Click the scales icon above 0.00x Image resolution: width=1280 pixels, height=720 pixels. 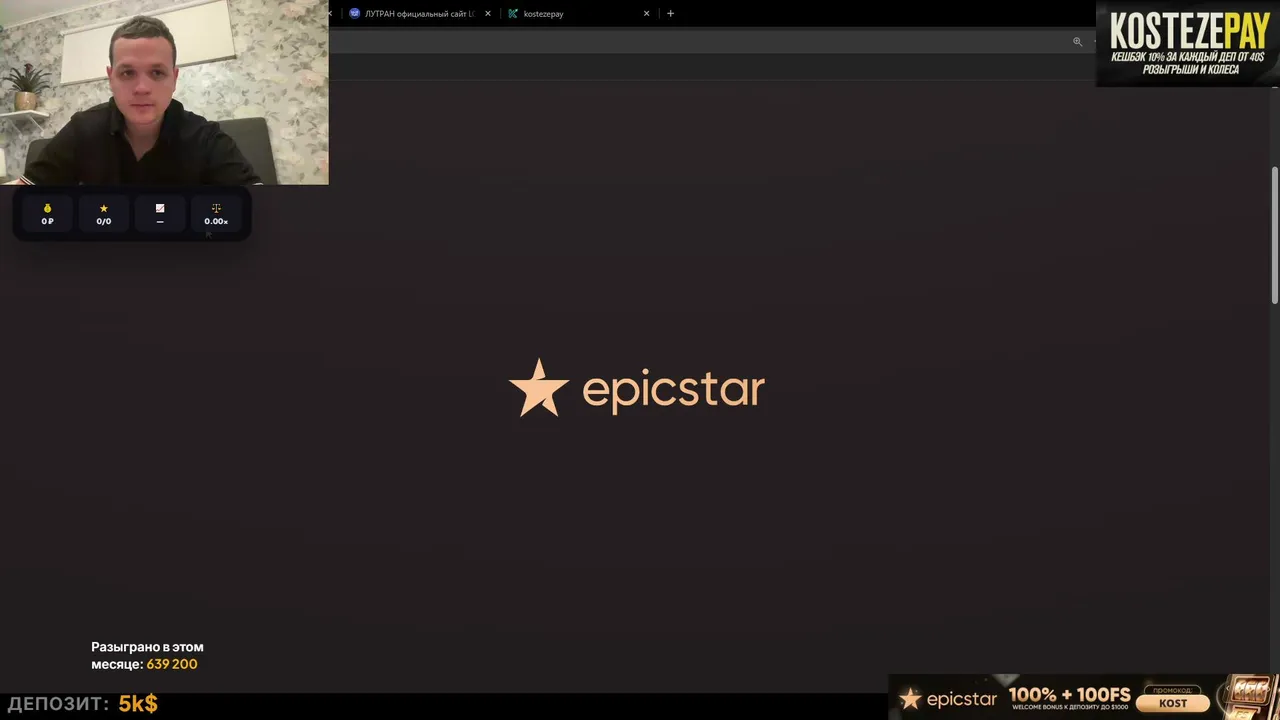pos(216,208)
